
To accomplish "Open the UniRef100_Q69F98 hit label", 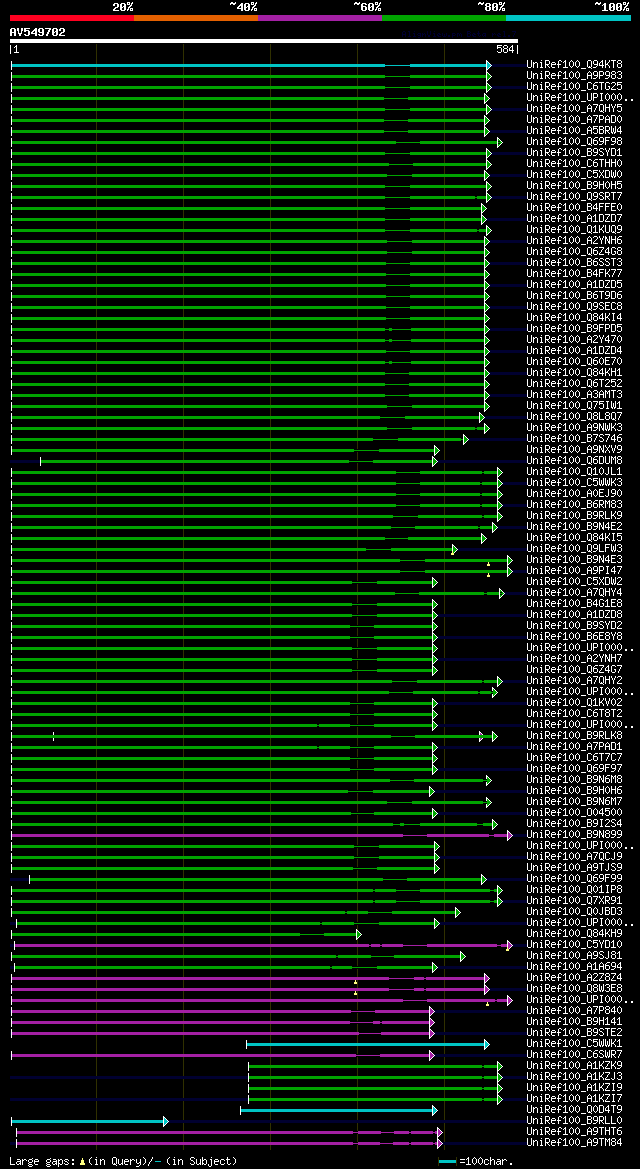I will coord(574,142).
